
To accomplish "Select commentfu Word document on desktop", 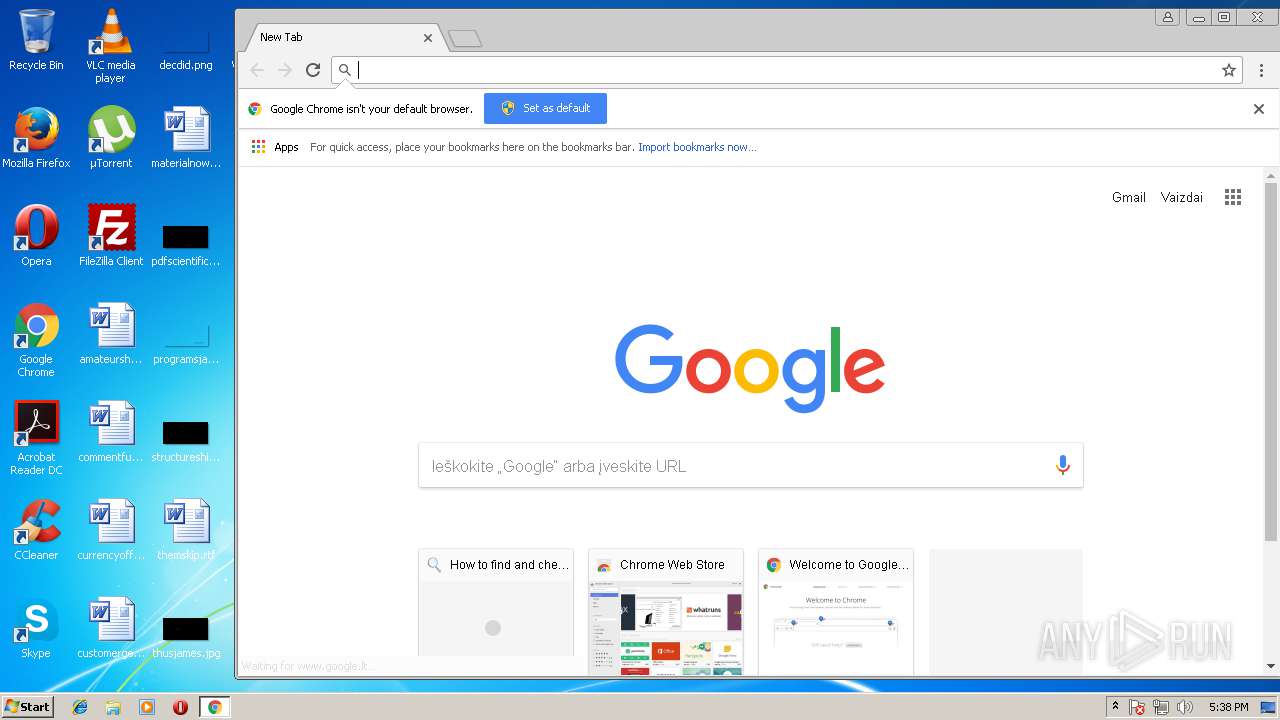I will pyautogui.click(x=110, y=432).
